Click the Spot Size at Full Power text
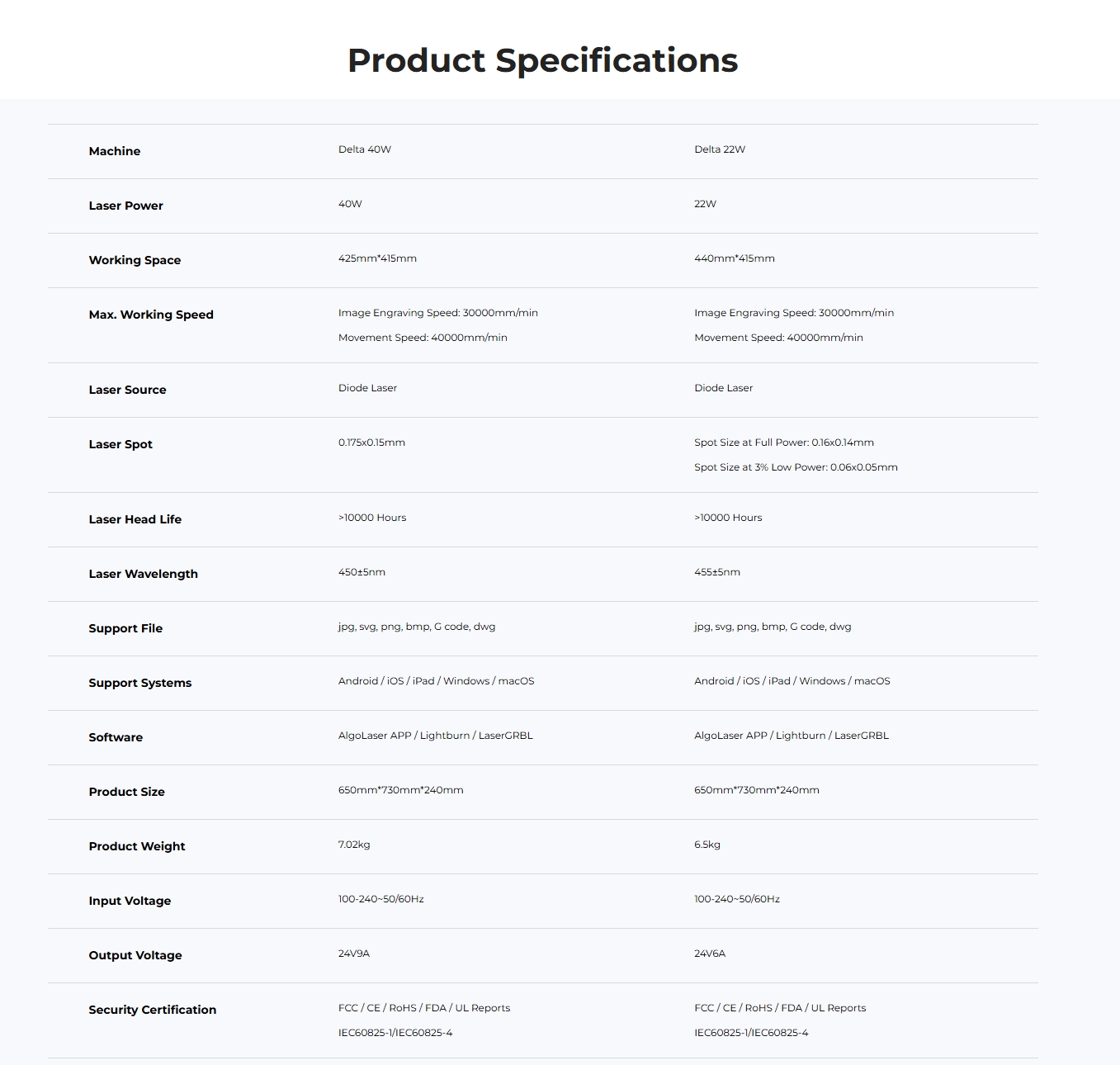This screenshot has height=1065, width=1120. (784, 443)
